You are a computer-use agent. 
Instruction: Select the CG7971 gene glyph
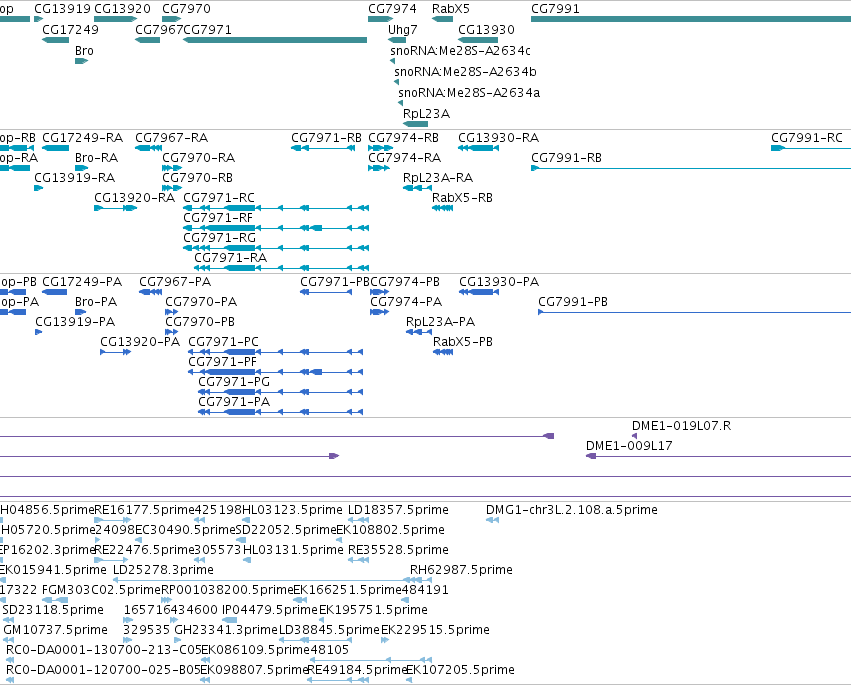pos(275,40)
